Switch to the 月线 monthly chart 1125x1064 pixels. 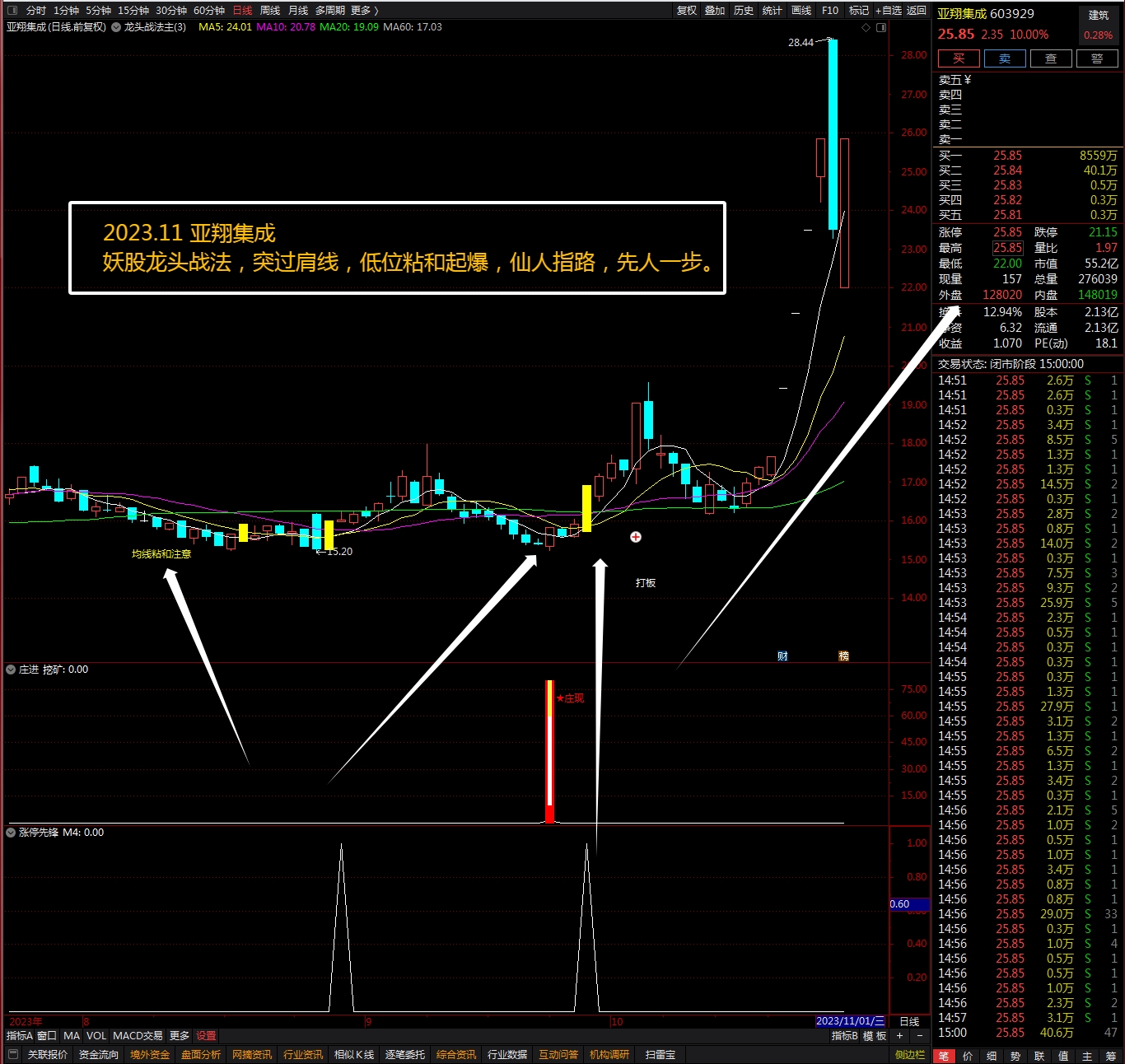click(298, 11)
